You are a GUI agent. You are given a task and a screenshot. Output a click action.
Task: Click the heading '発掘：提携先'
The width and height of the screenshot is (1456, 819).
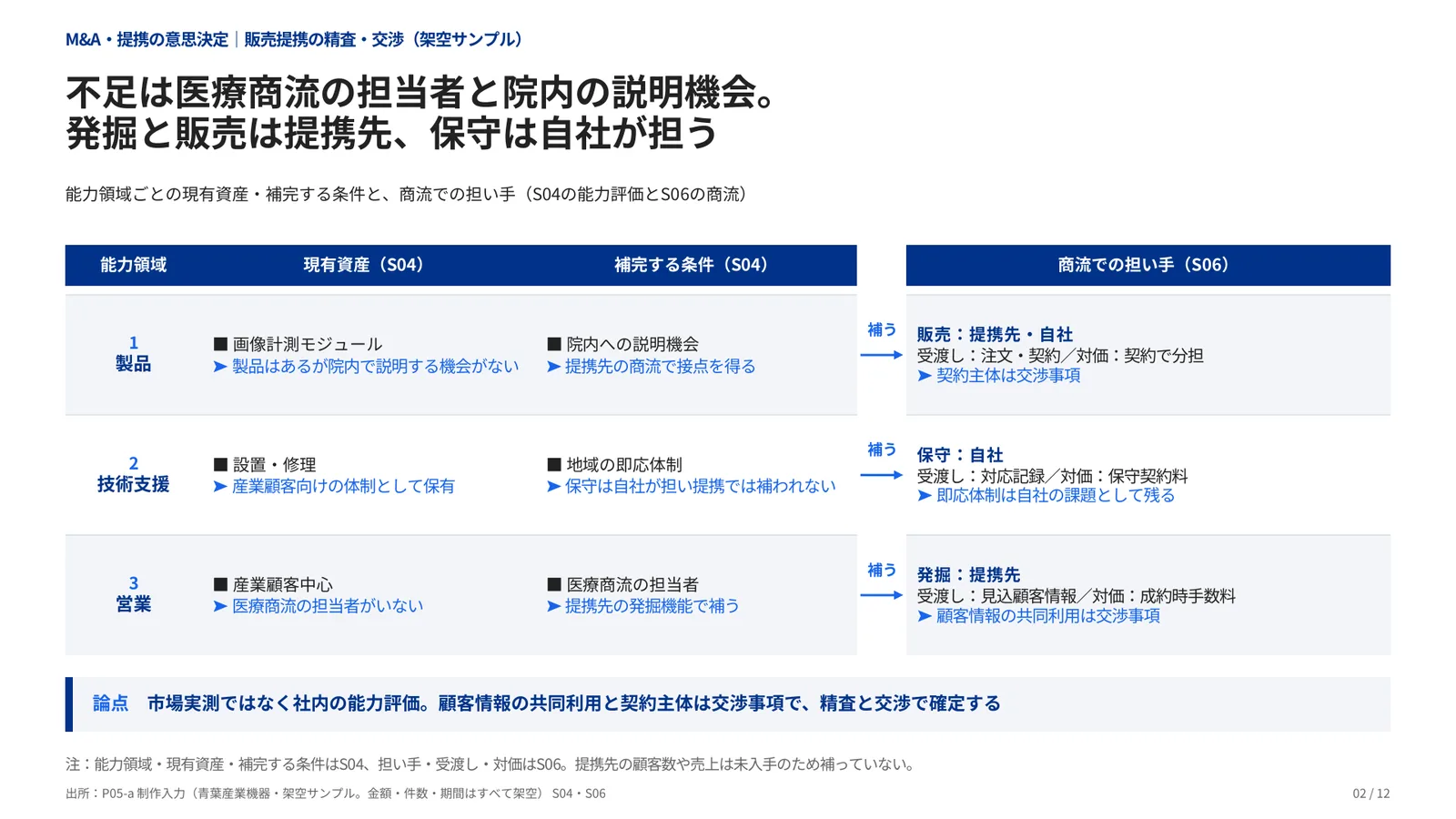click(968, 574)
